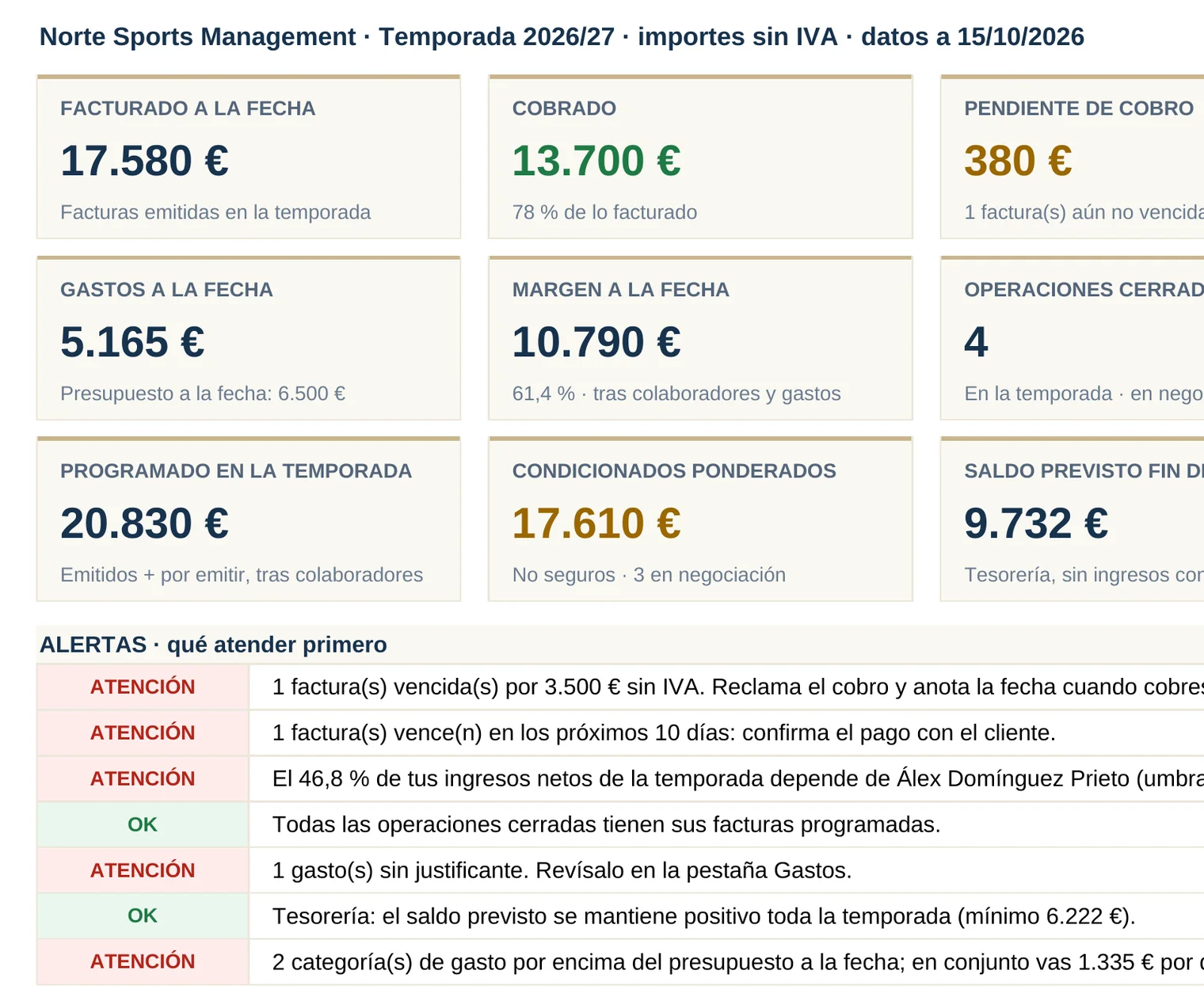Click 'Presupuesto a la fecha: 6.500 €'
The image size is (1204, 993).
coord(203,394)
